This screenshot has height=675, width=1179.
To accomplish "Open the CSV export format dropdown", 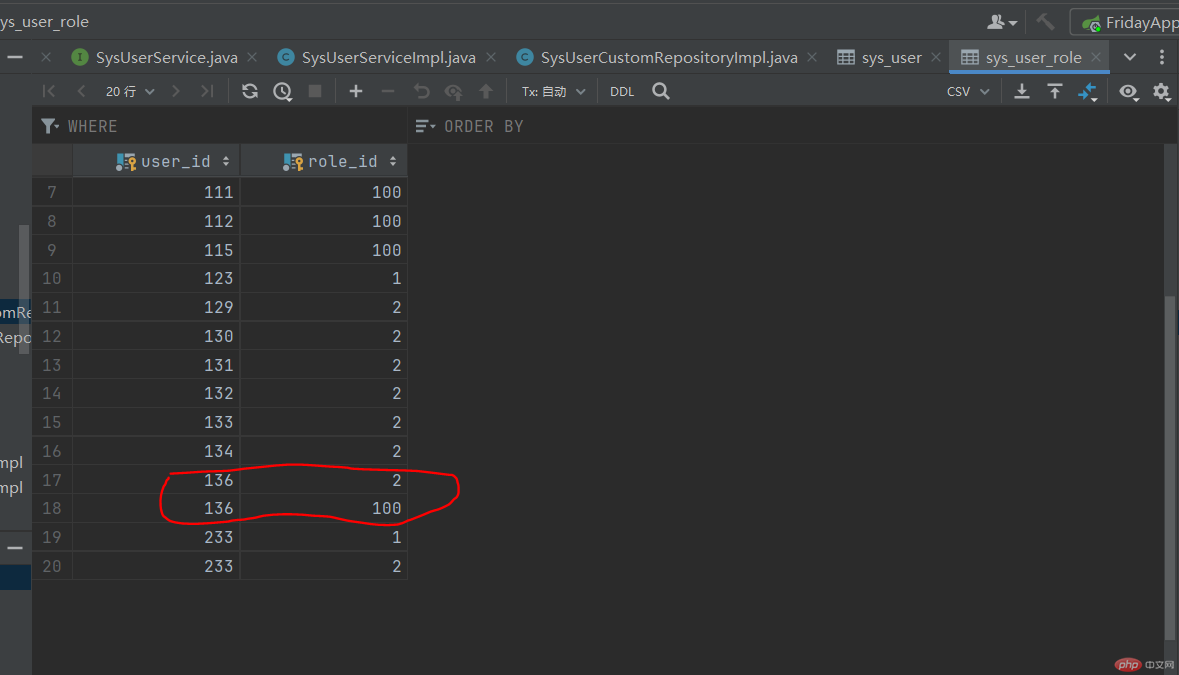I will [x=968, y=92].
